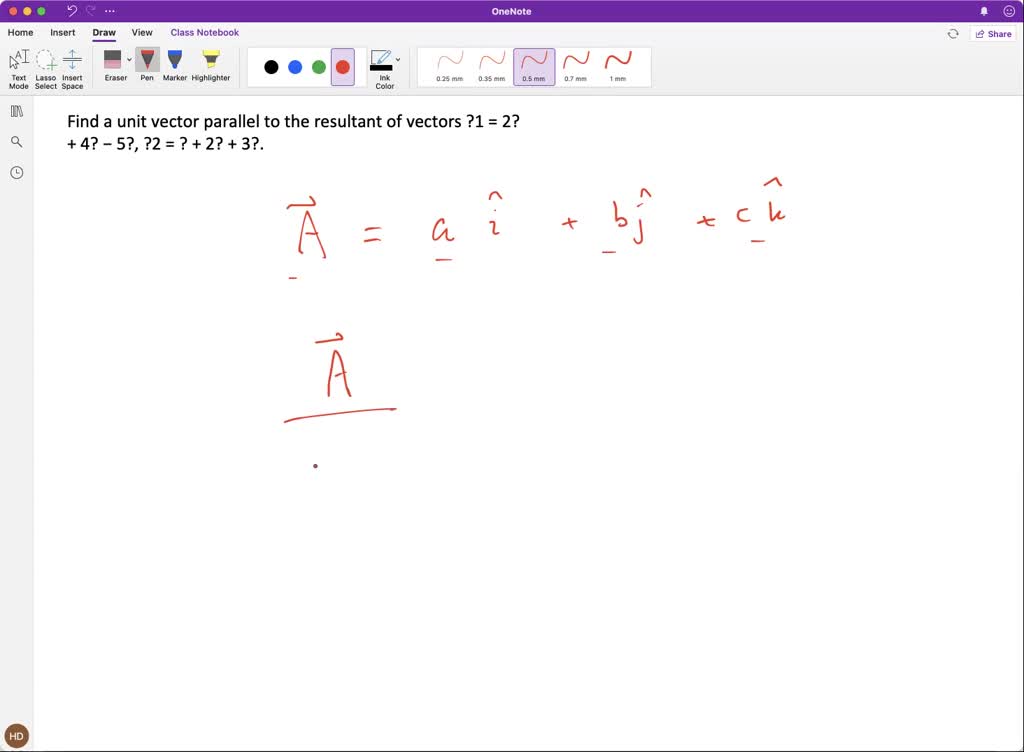
Task: Switch to Text Mode
Action: tap(18, 65)
